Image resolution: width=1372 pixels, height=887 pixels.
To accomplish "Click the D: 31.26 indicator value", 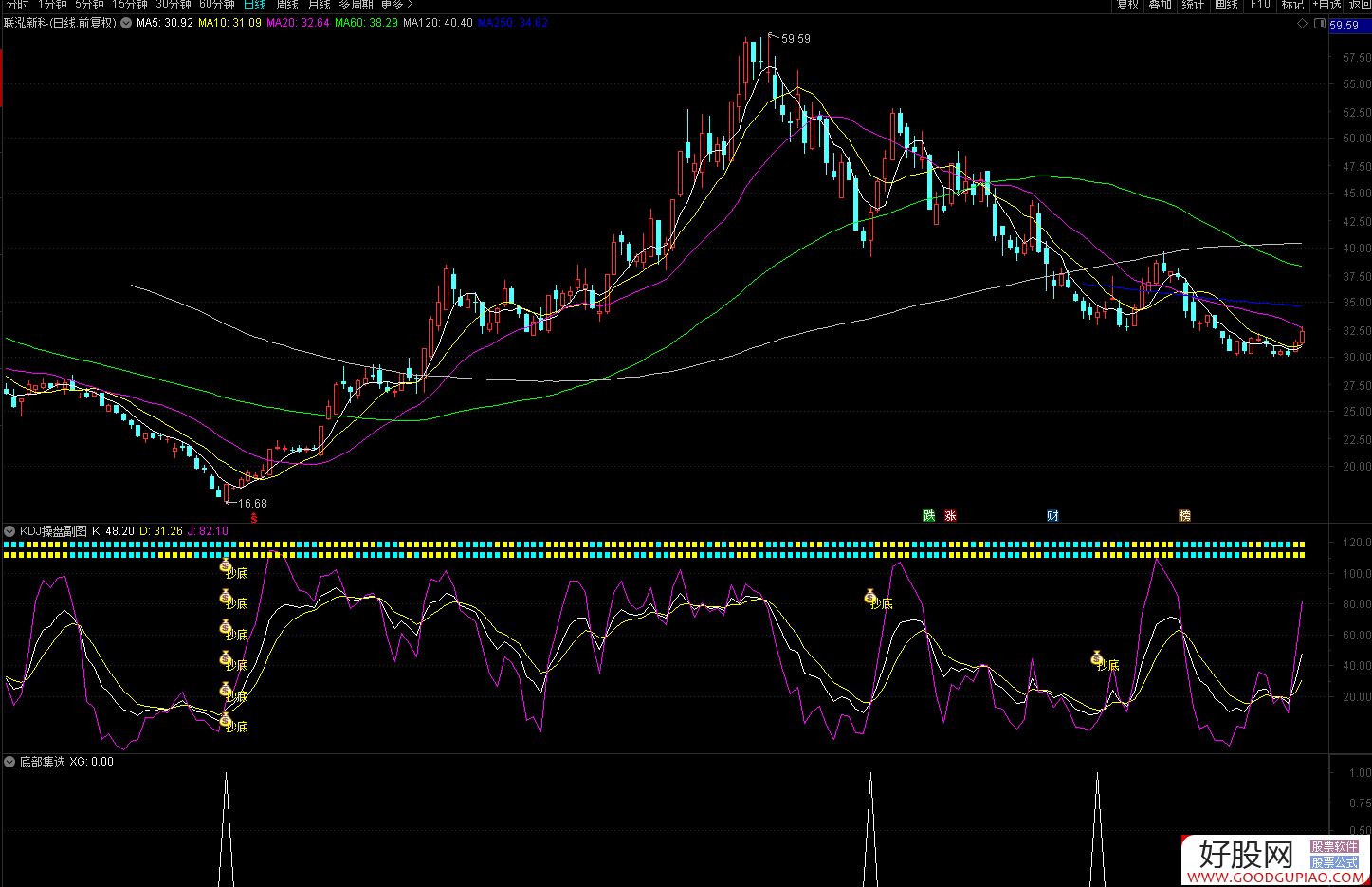I will click(161, 531).
